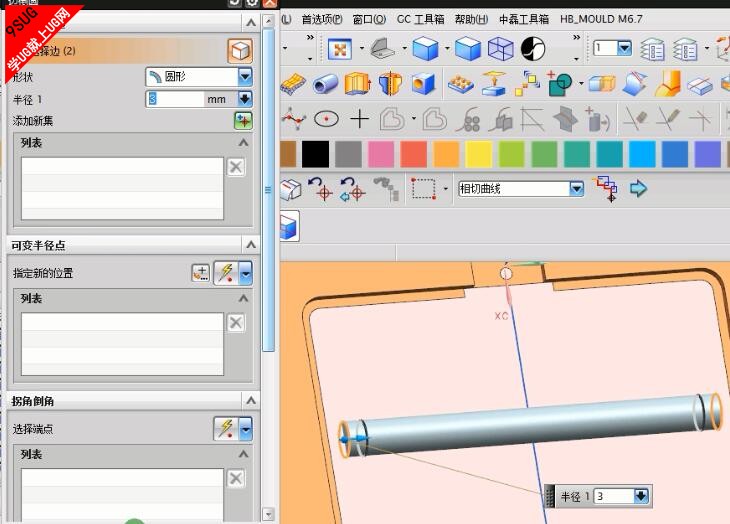Click the unite boolean icon
The image size is (730, 524).
coord(560,84)
